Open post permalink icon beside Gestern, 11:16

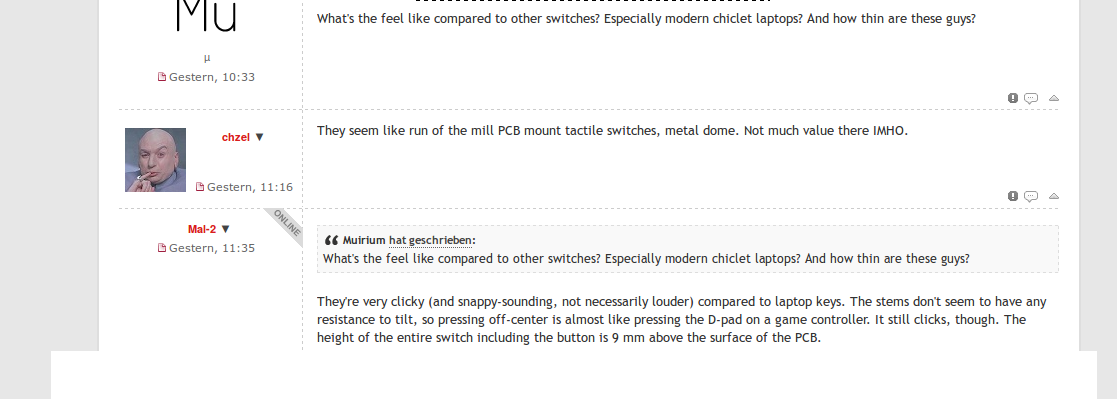click(200, 187)
